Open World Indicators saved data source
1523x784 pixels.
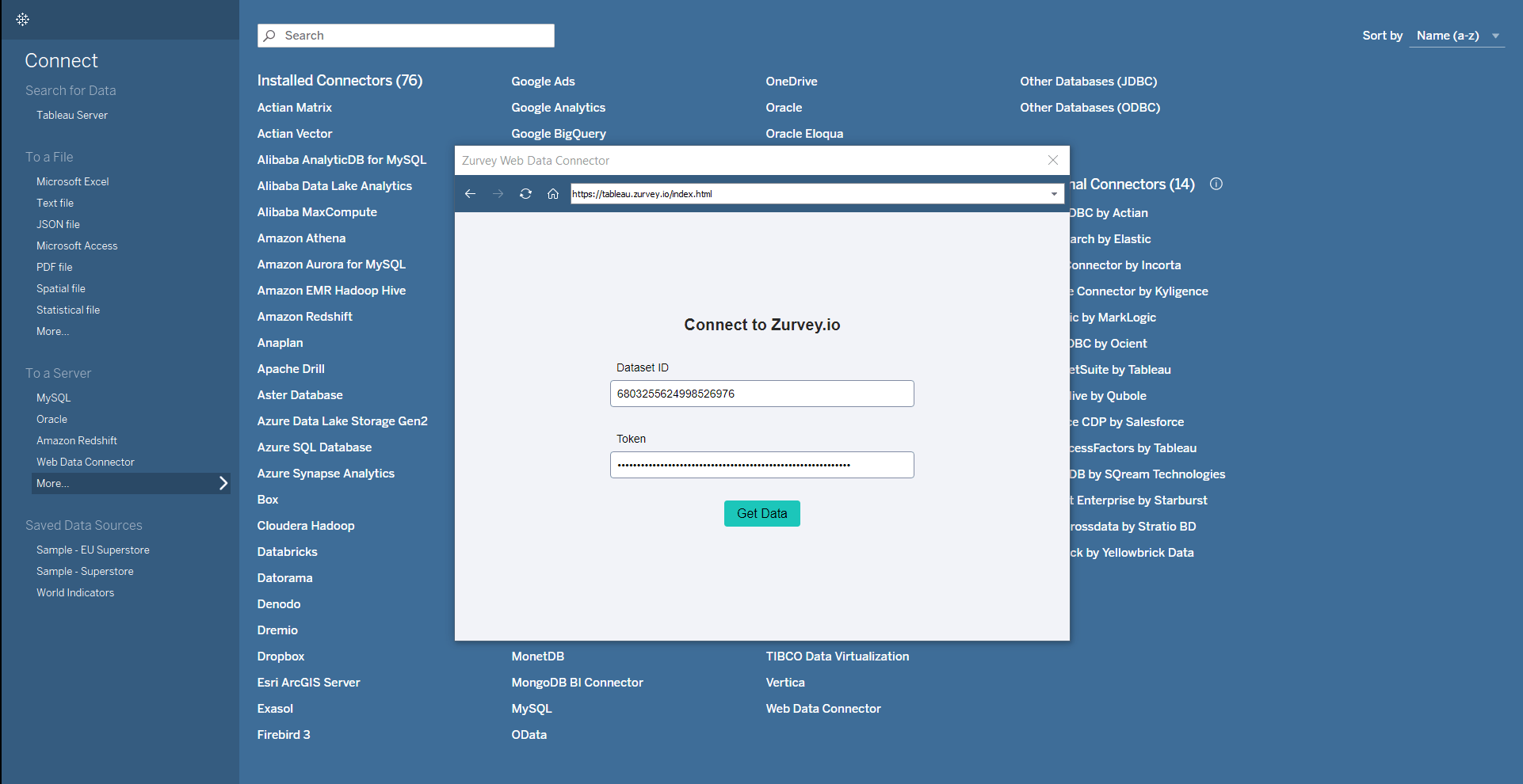pyautogui.click(x=75, y=592)
